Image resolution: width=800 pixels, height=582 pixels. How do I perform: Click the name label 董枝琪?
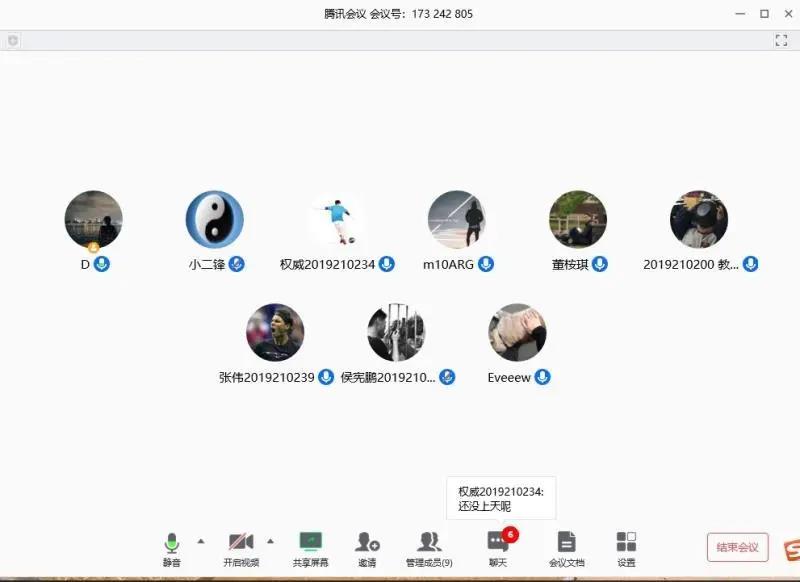(570, 264)
